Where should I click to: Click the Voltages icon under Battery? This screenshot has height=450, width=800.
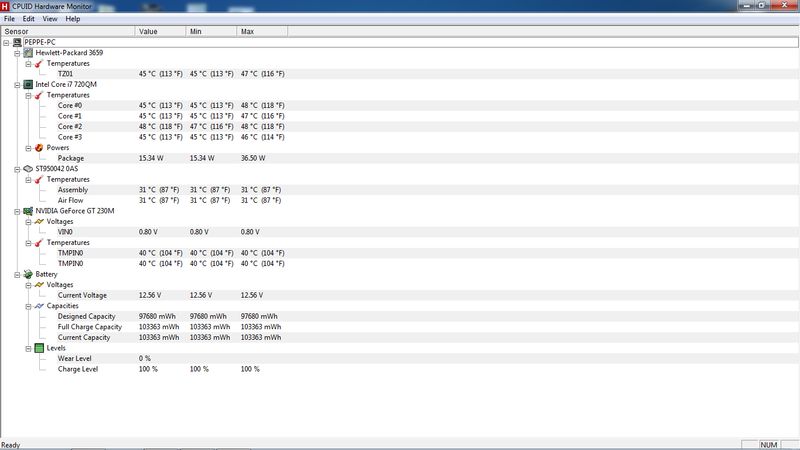pos(39,285)
